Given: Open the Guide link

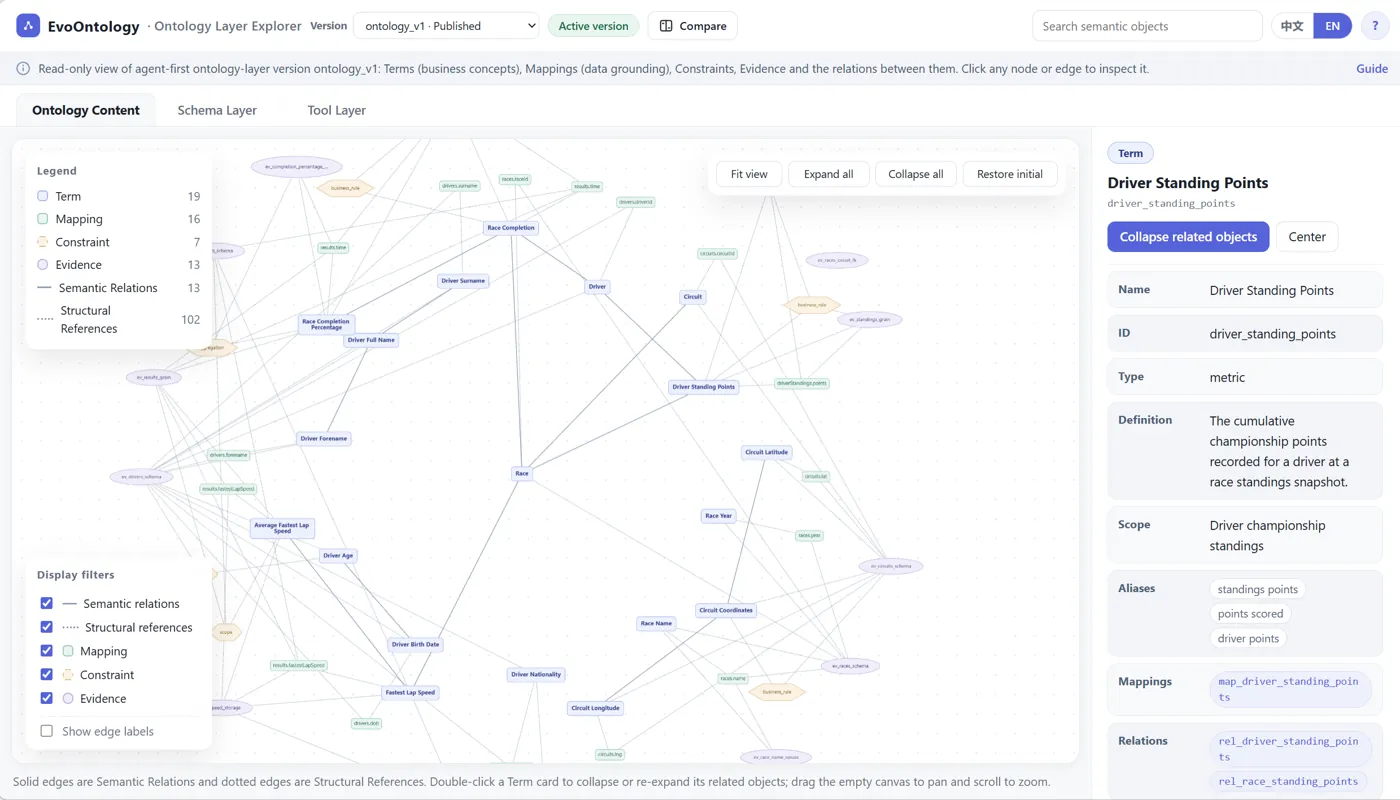Looking at the screenshot, I should coord(1372,69).
